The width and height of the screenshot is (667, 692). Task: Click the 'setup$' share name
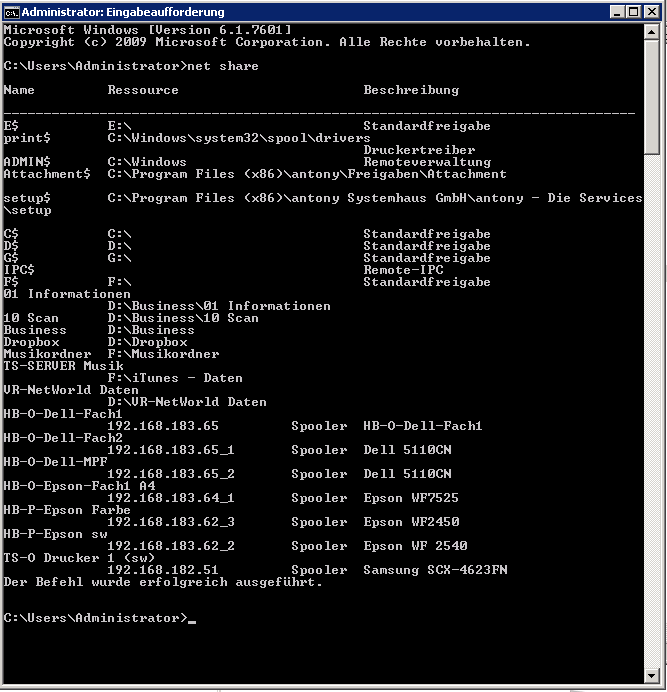click(27, 198)
